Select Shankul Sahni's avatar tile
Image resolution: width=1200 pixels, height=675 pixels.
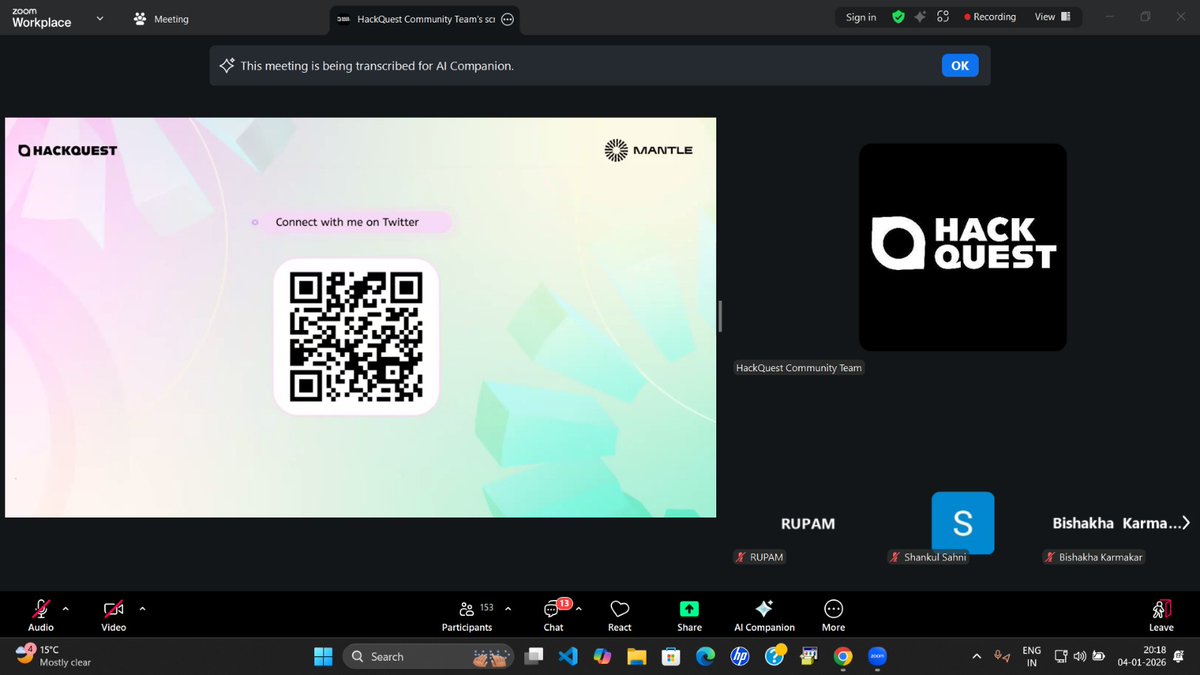962,522
